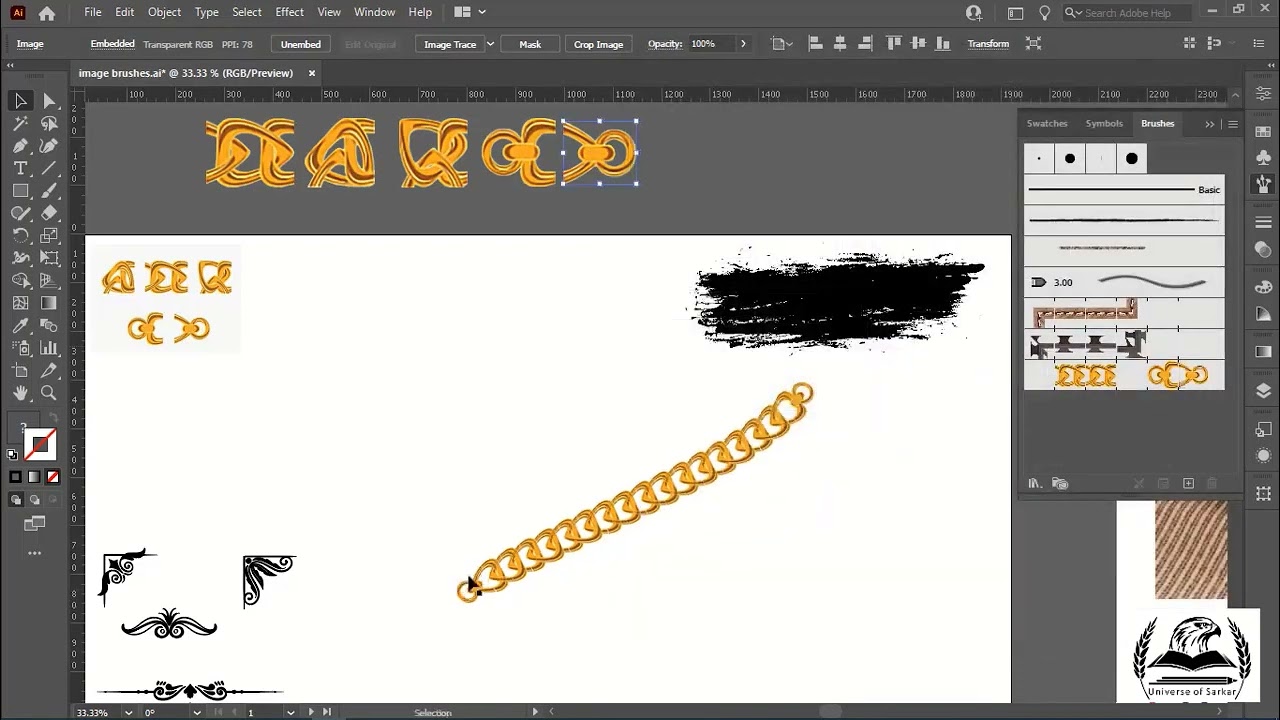Click the Unembed button

(301, 44)
